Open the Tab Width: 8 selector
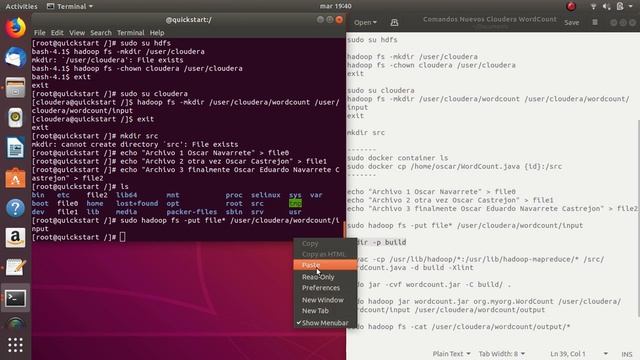 pos(502,354)
